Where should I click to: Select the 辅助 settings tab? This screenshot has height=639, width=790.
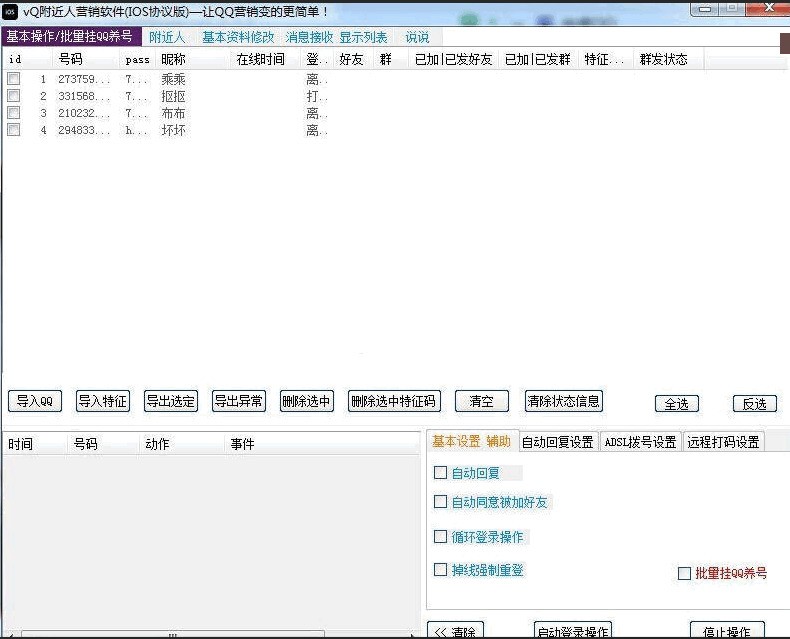(498, 442)
